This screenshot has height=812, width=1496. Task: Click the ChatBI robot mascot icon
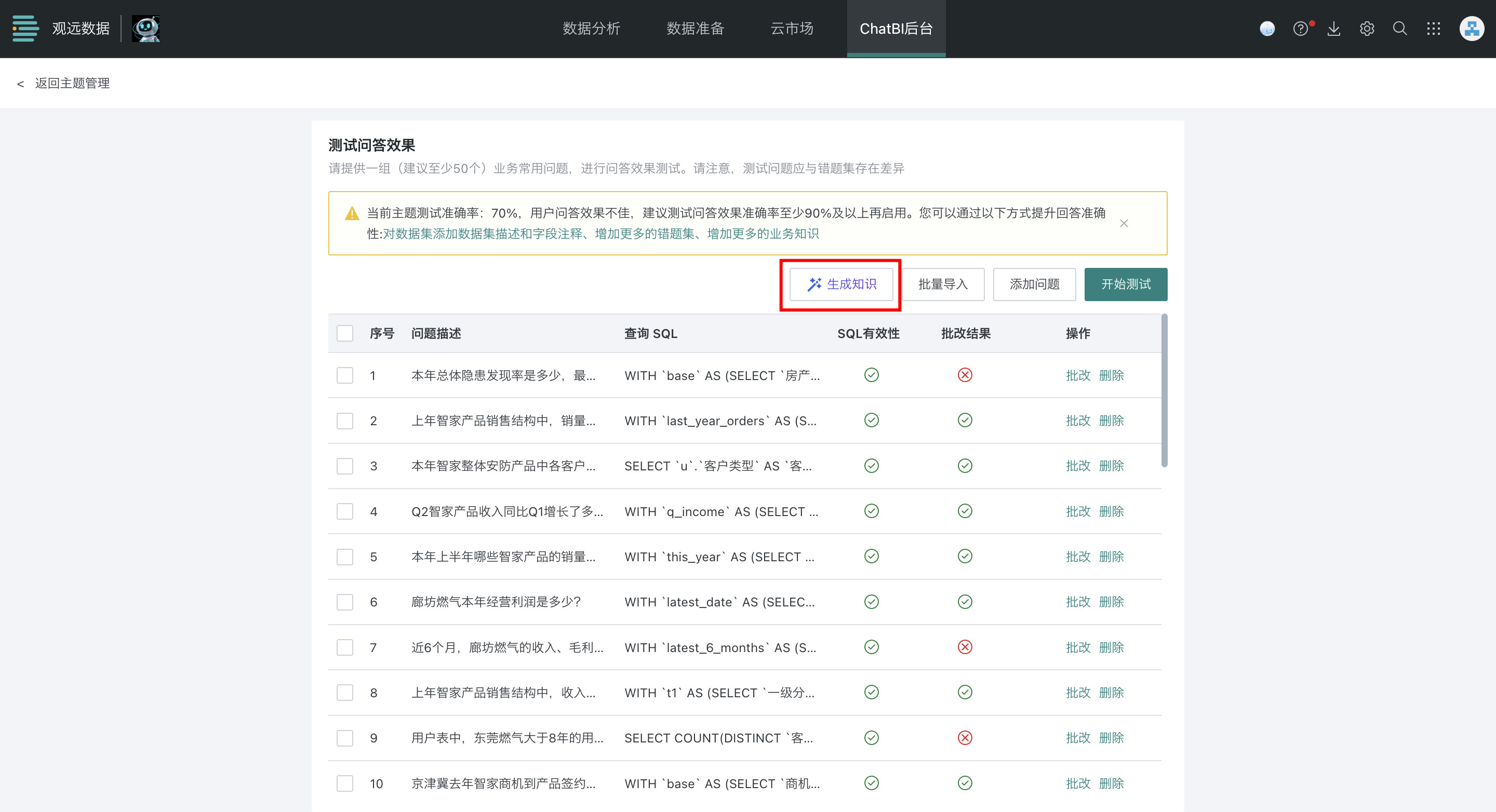pyautogui.click(x=146, y=29)
